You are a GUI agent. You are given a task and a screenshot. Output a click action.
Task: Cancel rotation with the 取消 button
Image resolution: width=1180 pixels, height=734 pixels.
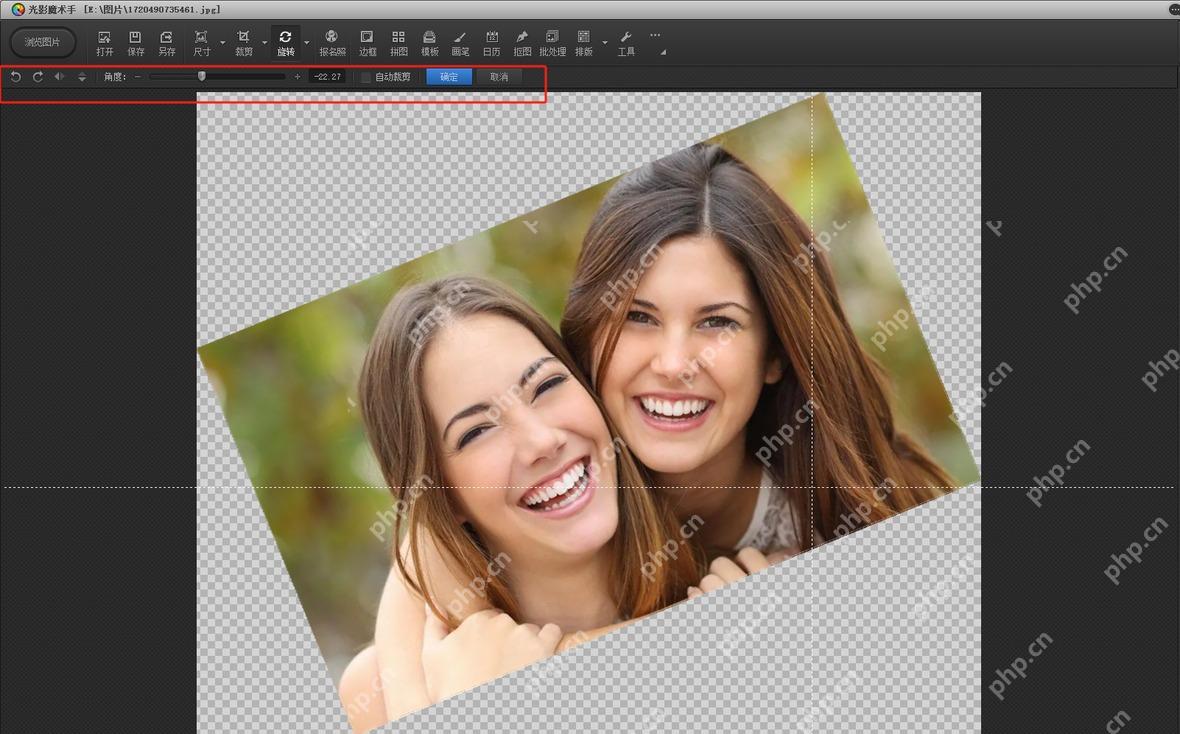click(499, 77)
